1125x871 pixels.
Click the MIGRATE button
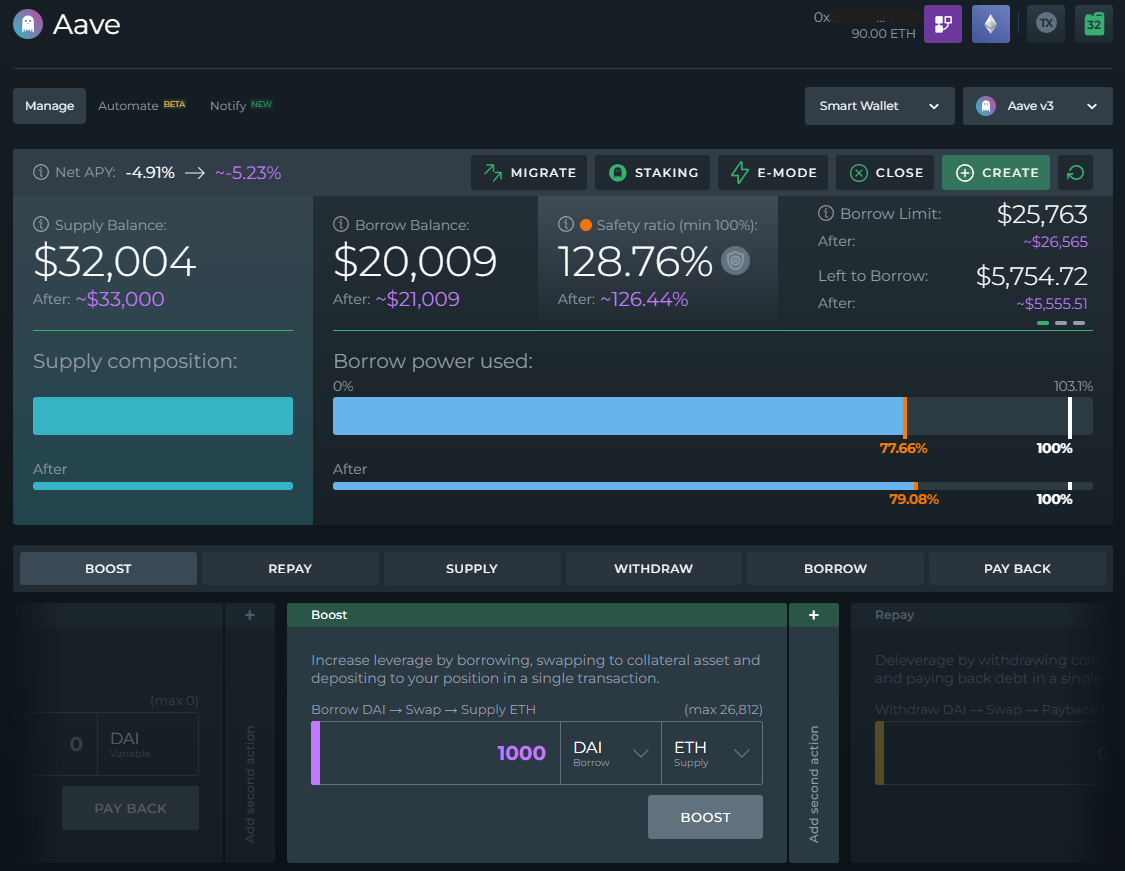coord(528,172)
